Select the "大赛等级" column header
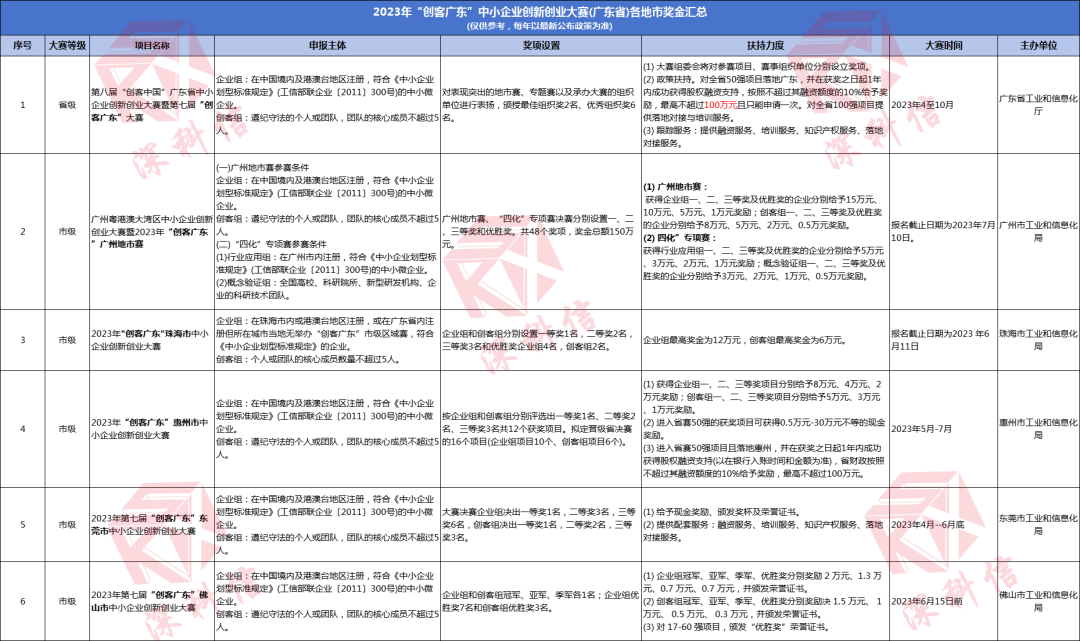 pyautogui.click(x=67, y=45)
